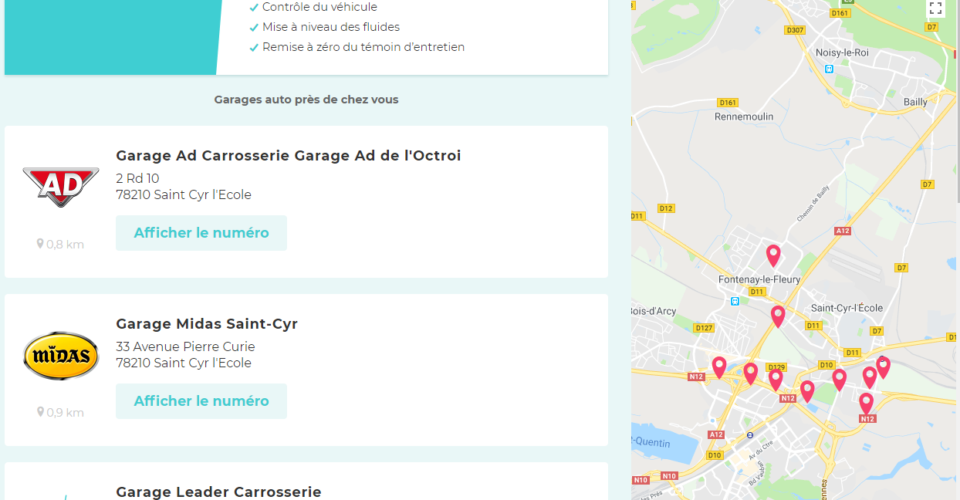The height and width of the screenshot is (500, 960).
Task: Click the distance pin icon beside 0,8 km
Action: [40, 244]
